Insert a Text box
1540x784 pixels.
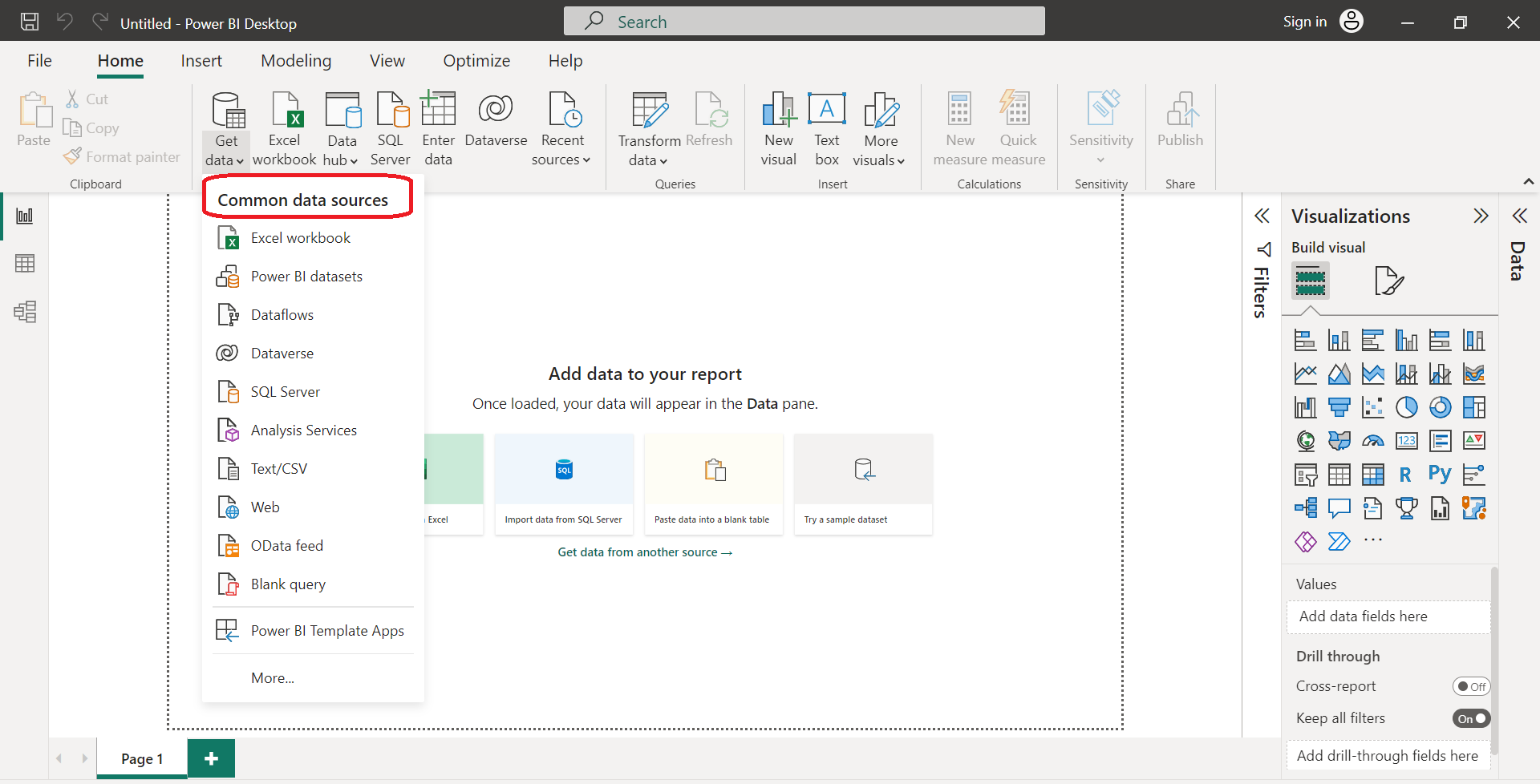click(x=827, y=128)
